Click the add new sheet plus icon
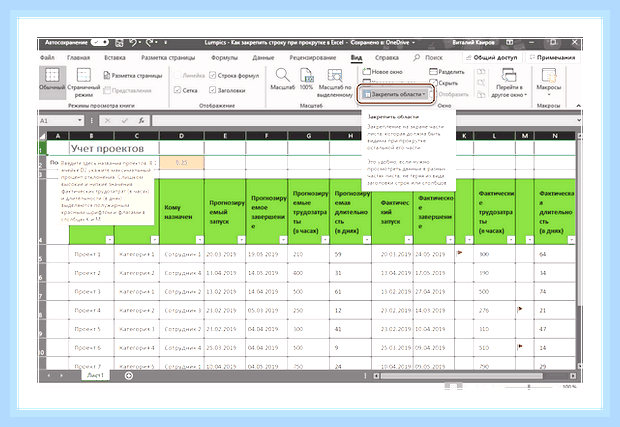 pos(129,376)
